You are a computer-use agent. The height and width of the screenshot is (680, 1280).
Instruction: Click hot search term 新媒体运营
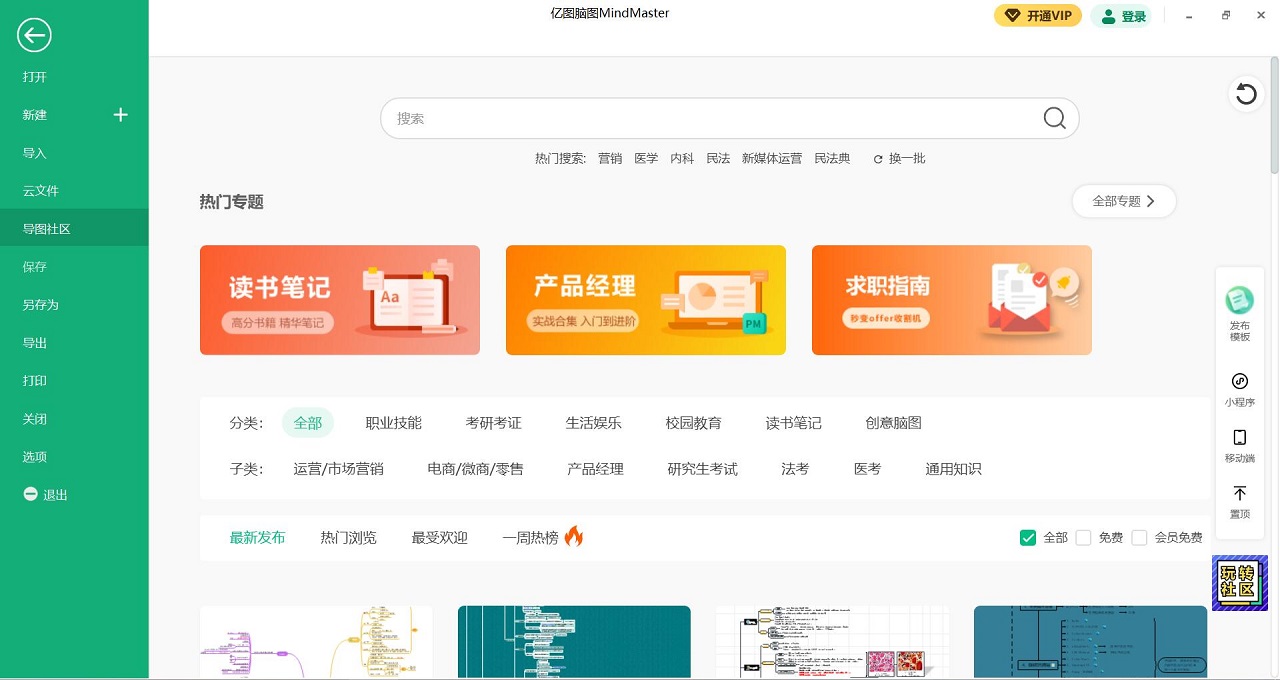[772, 159]
